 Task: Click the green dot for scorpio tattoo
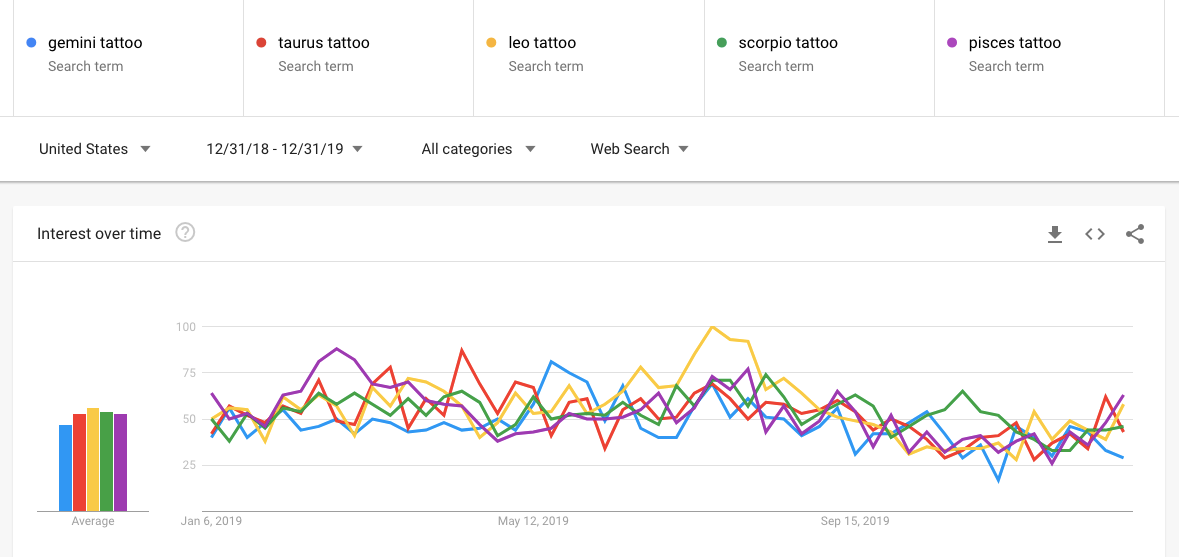(x=722, y=43)
